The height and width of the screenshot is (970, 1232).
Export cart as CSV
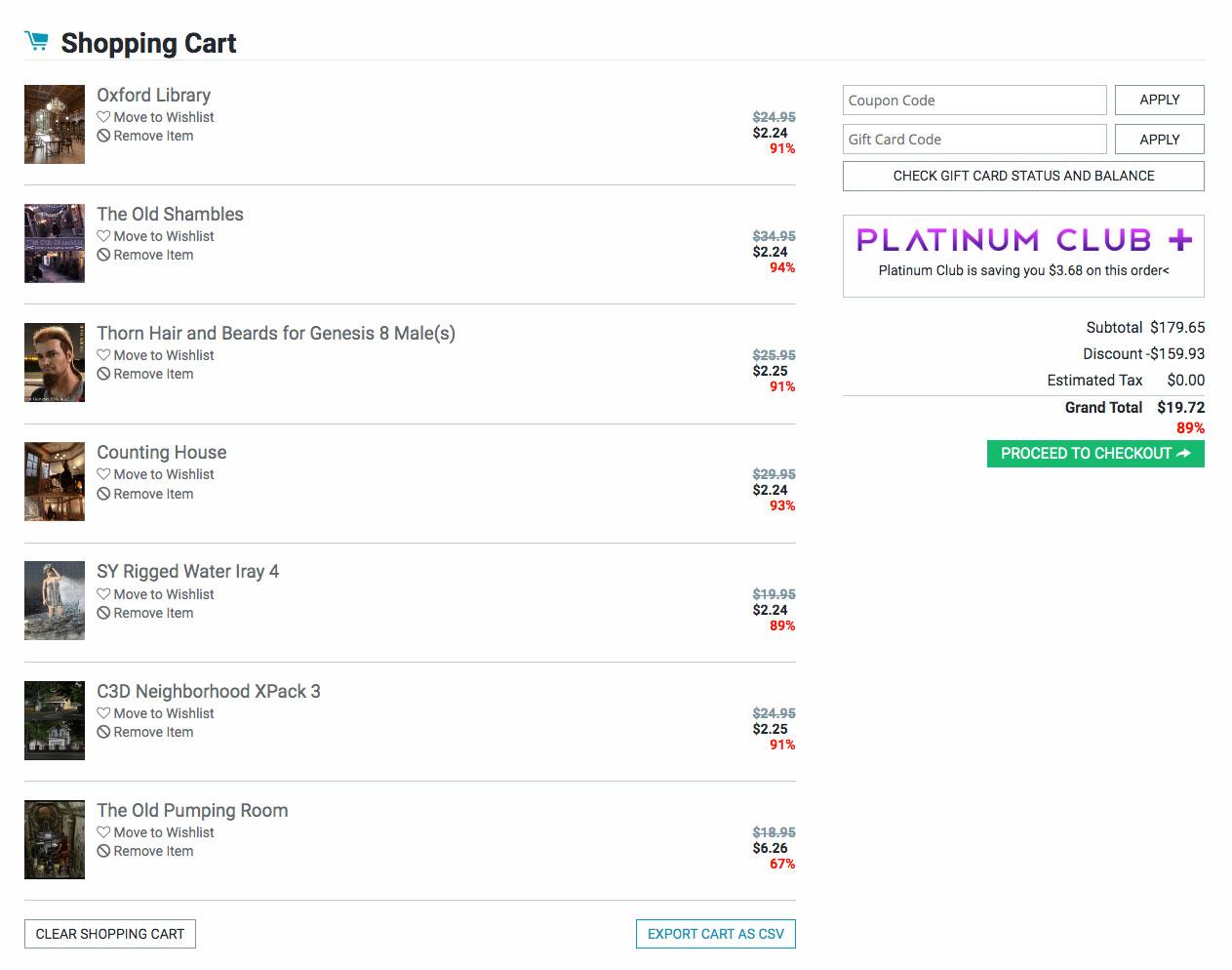tap(716, 934)
